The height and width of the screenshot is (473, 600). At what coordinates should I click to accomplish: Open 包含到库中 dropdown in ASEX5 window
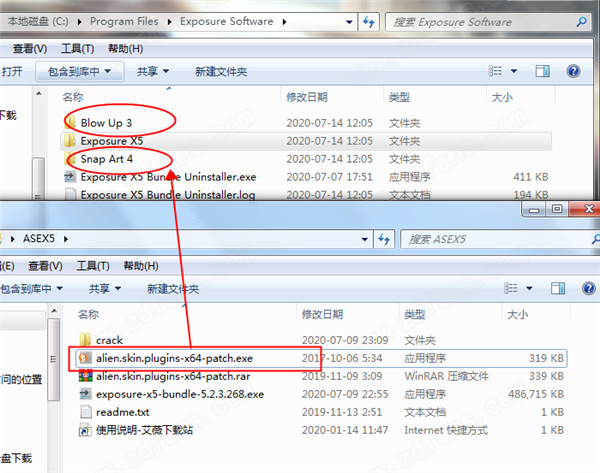(x=31, y=289)
